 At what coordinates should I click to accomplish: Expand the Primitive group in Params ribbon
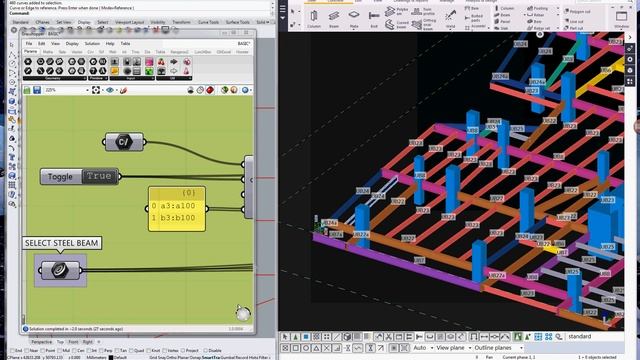tap(98, 78)
